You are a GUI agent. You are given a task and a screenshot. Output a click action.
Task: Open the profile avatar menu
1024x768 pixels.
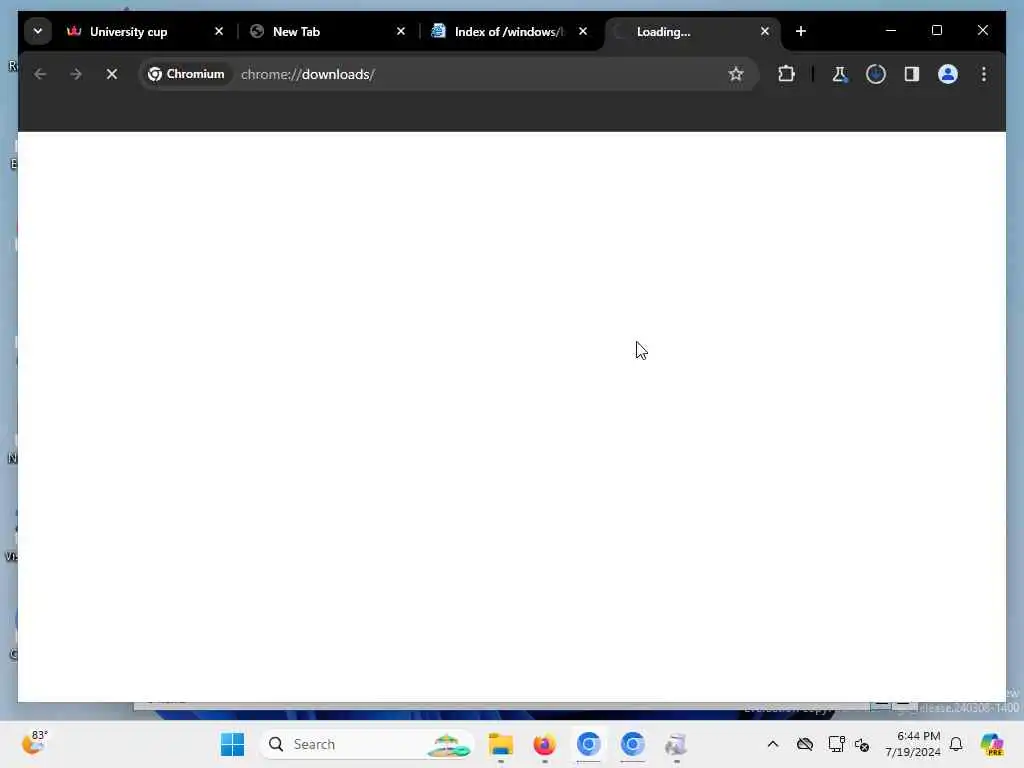[x=948, y=74]
